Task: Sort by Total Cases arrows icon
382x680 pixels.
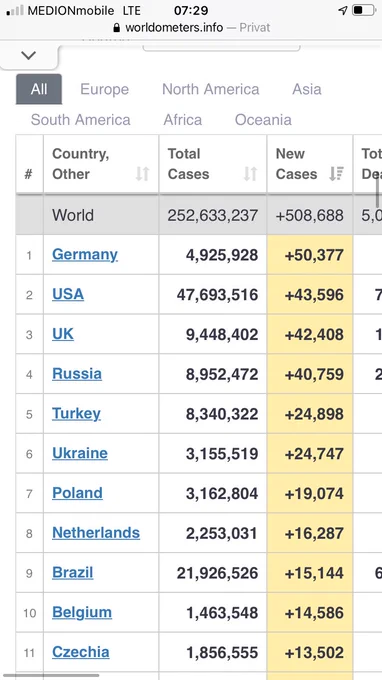Action: tap(250, 174)
